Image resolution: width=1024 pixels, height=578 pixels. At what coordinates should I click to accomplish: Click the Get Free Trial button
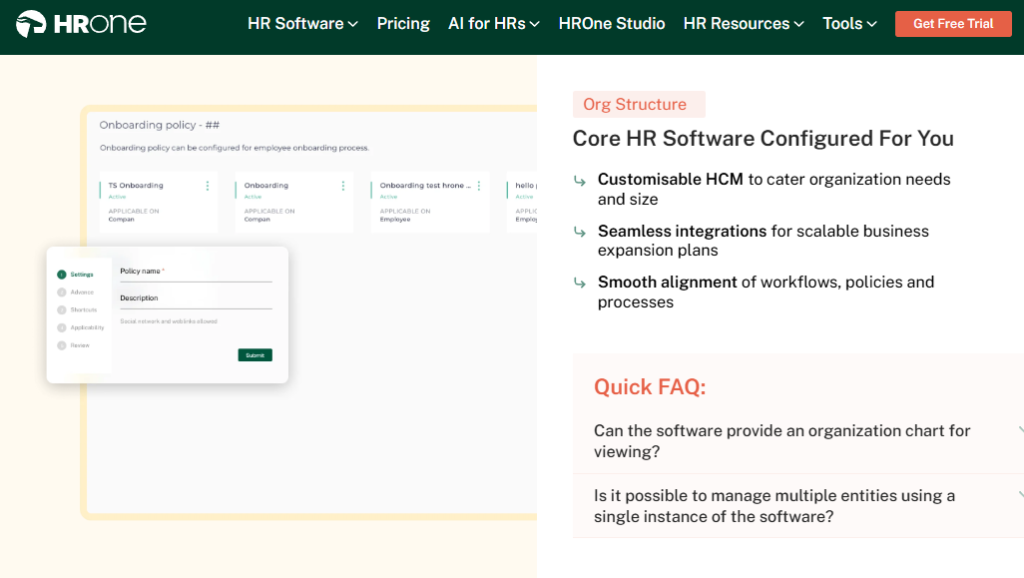coord(953,24)
